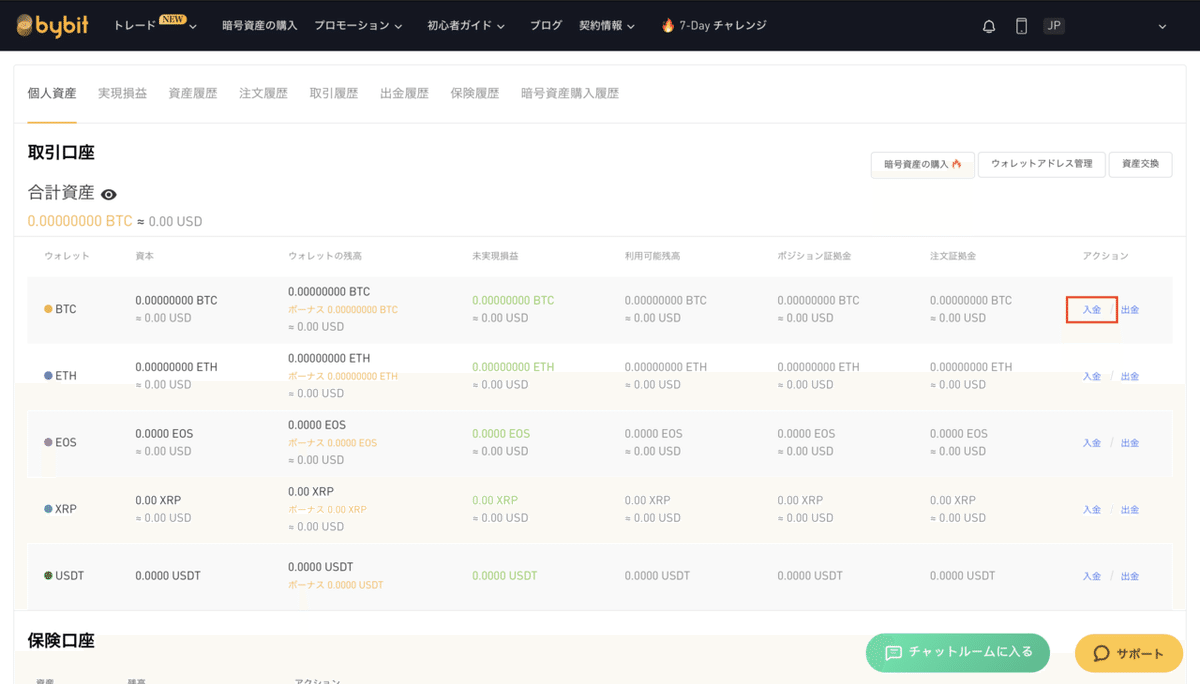The image size is (1200, 684).
Task: Click the JP language icon
Action: pos(1054,25)
